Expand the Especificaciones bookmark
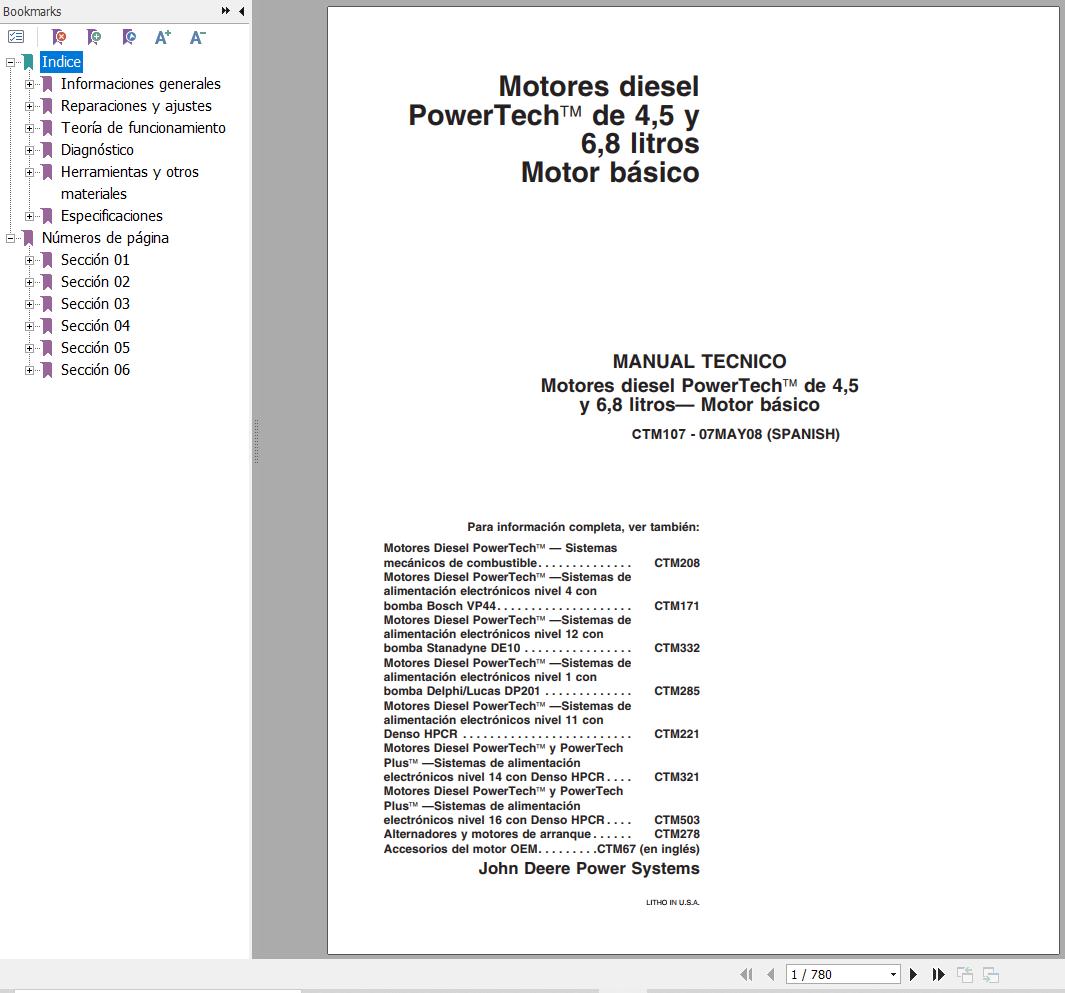The image size is (1065, 993). click(29, 216)
